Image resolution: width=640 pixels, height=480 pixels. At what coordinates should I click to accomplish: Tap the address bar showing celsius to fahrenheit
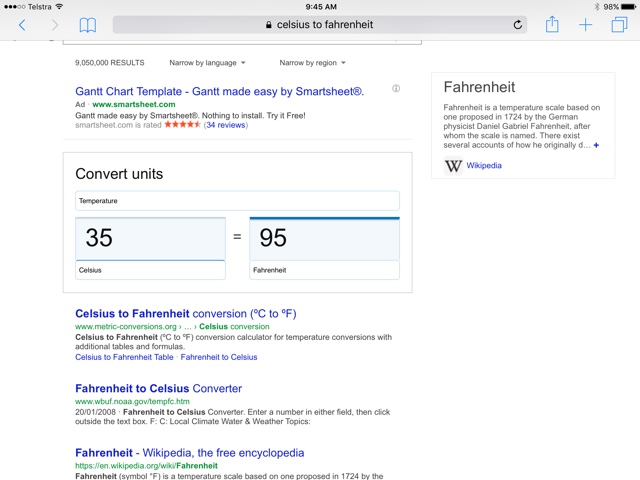(x=320, y=24)
